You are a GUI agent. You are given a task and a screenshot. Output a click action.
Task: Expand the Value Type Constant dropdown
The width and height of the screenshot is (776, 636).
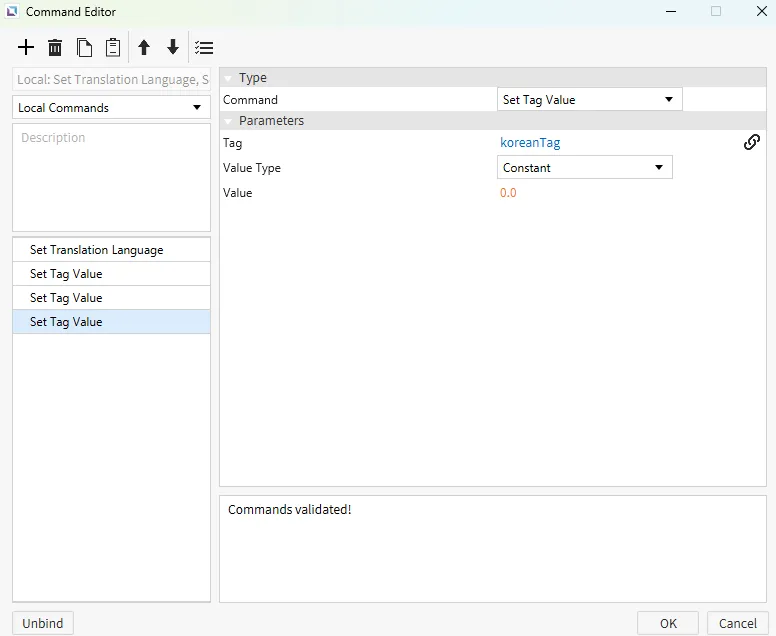(x=584, y=168)
